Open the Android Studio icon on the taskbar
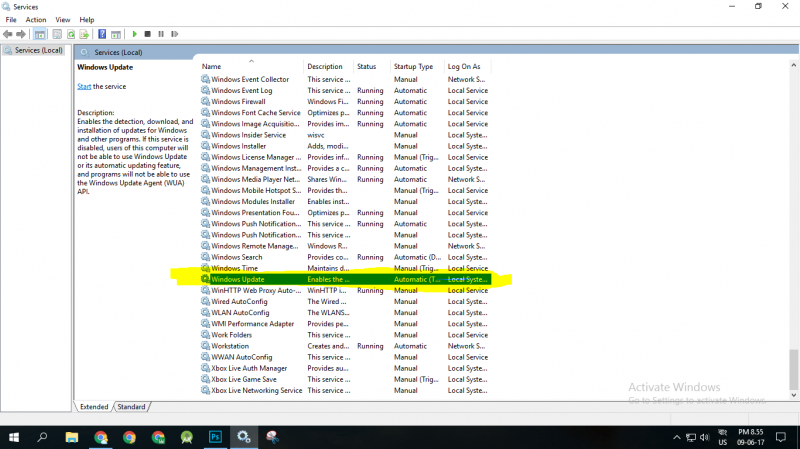This screenshot has width=800, height=449. 187,437
